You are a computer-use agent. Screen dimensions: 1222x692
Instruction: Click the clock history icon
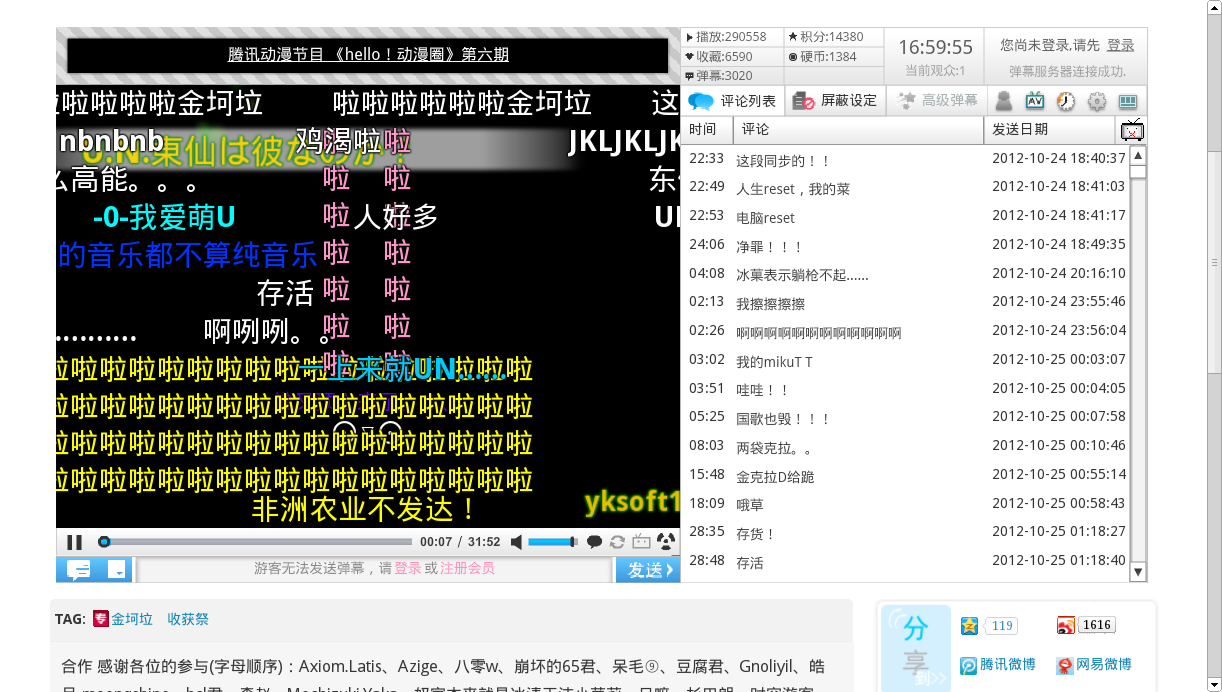tap(1066, 101)
